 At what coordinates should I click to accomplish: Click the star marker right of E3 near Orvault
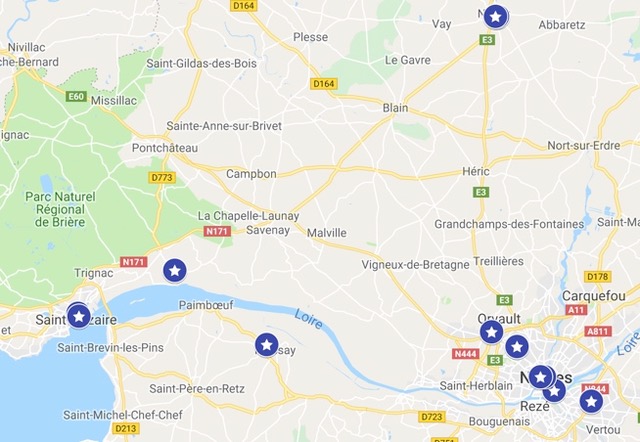click(x=517, y=346)
